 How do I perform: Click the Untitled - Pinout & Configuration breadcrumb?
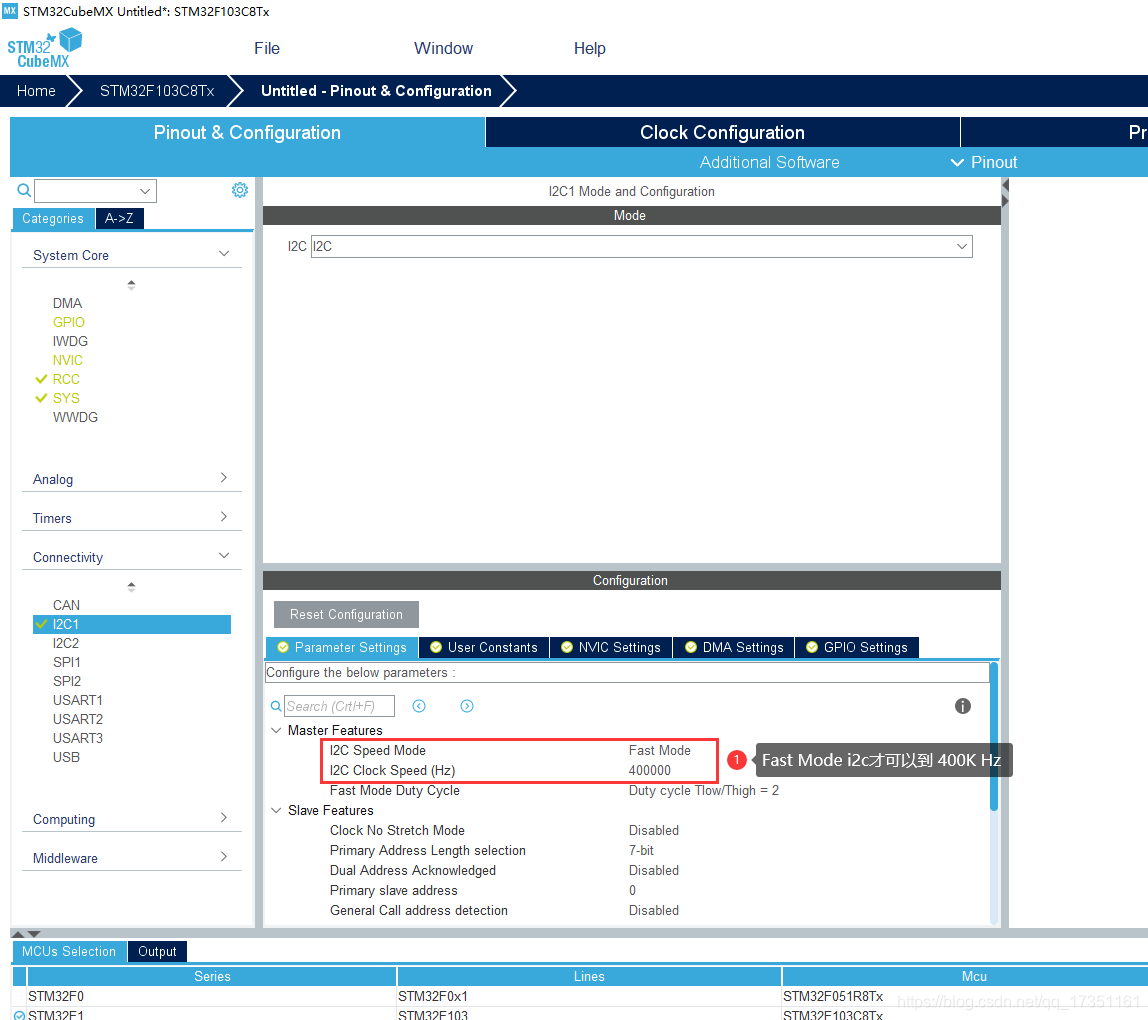(x=376, y=91)
